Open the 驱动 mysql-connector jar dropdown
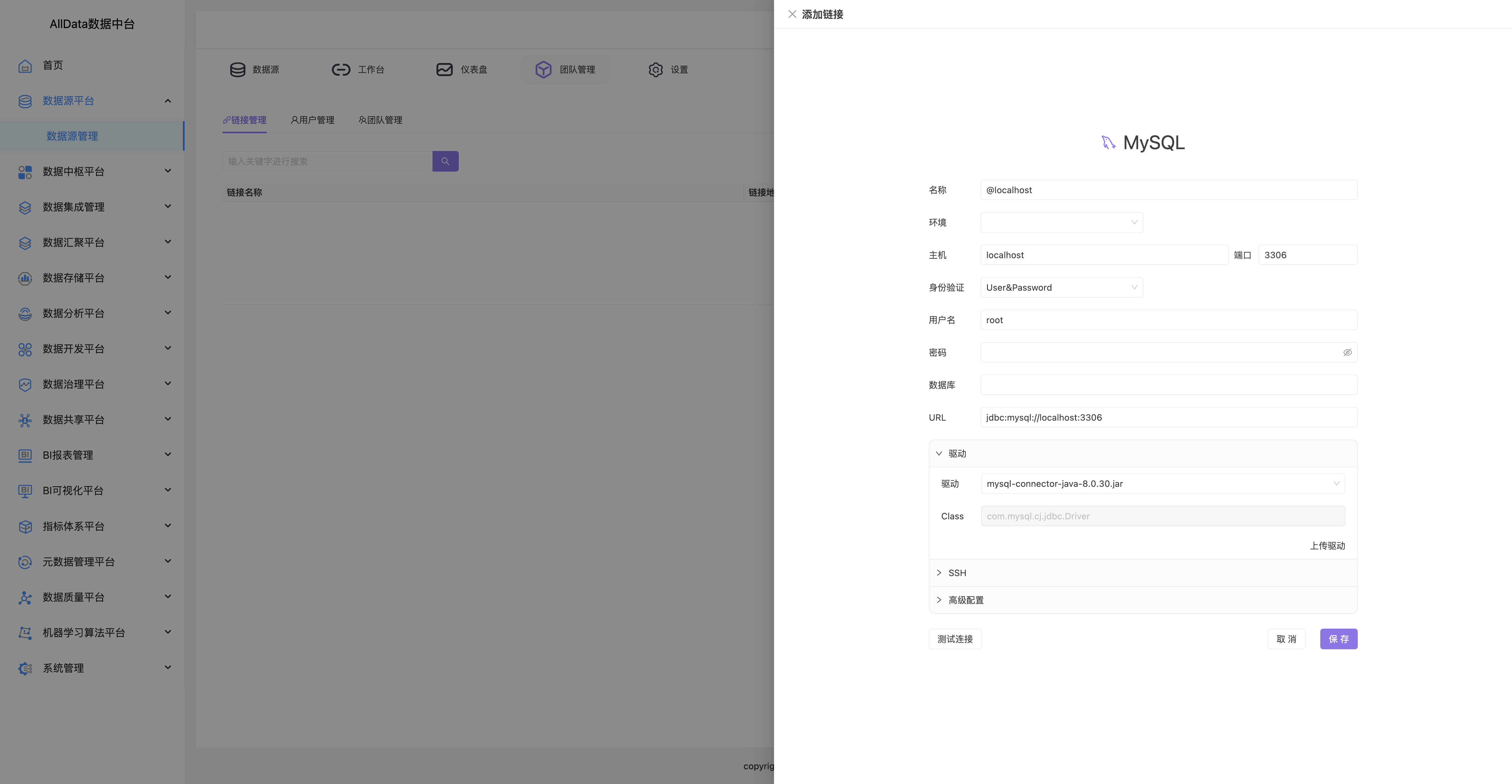 click(1162, 484)
